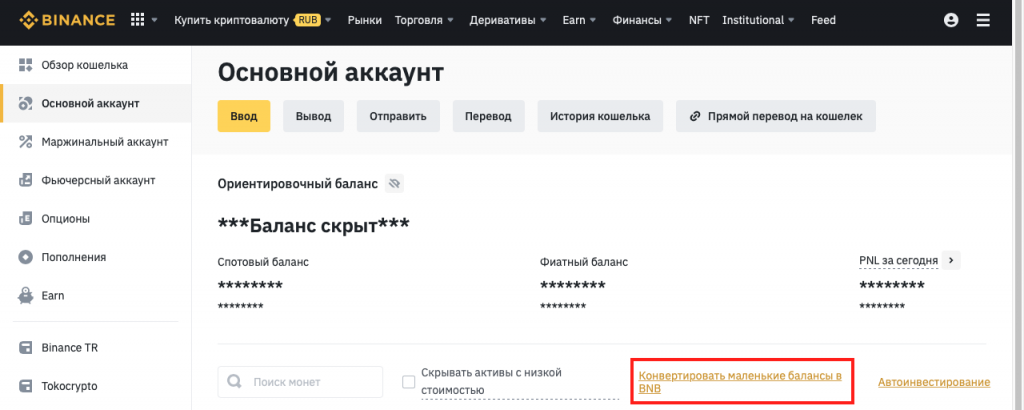
Task: Click the Вывод button
Action: [313, 116]
